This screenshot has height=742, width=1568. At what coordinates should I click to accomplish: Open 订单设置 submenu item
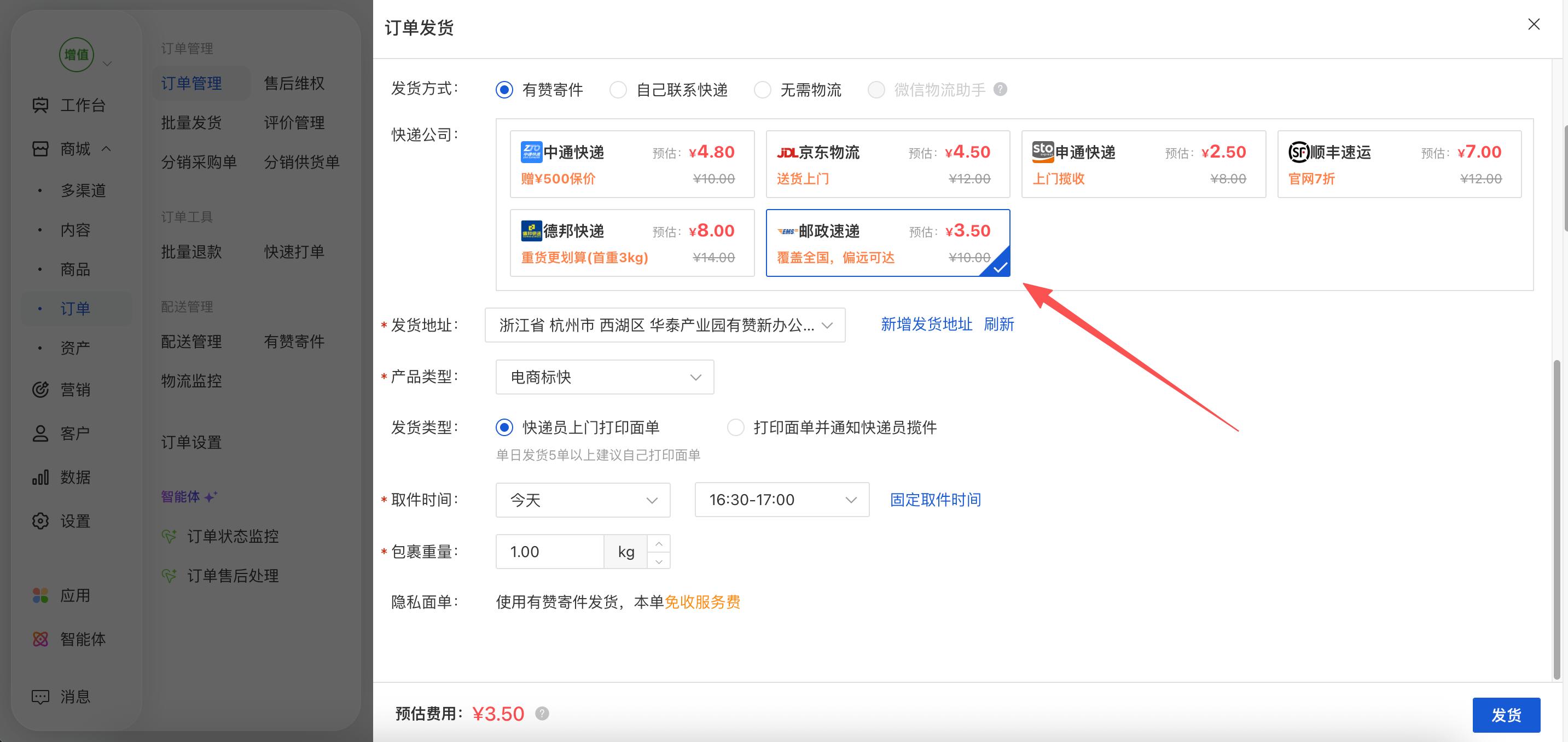tap(191, 443)
